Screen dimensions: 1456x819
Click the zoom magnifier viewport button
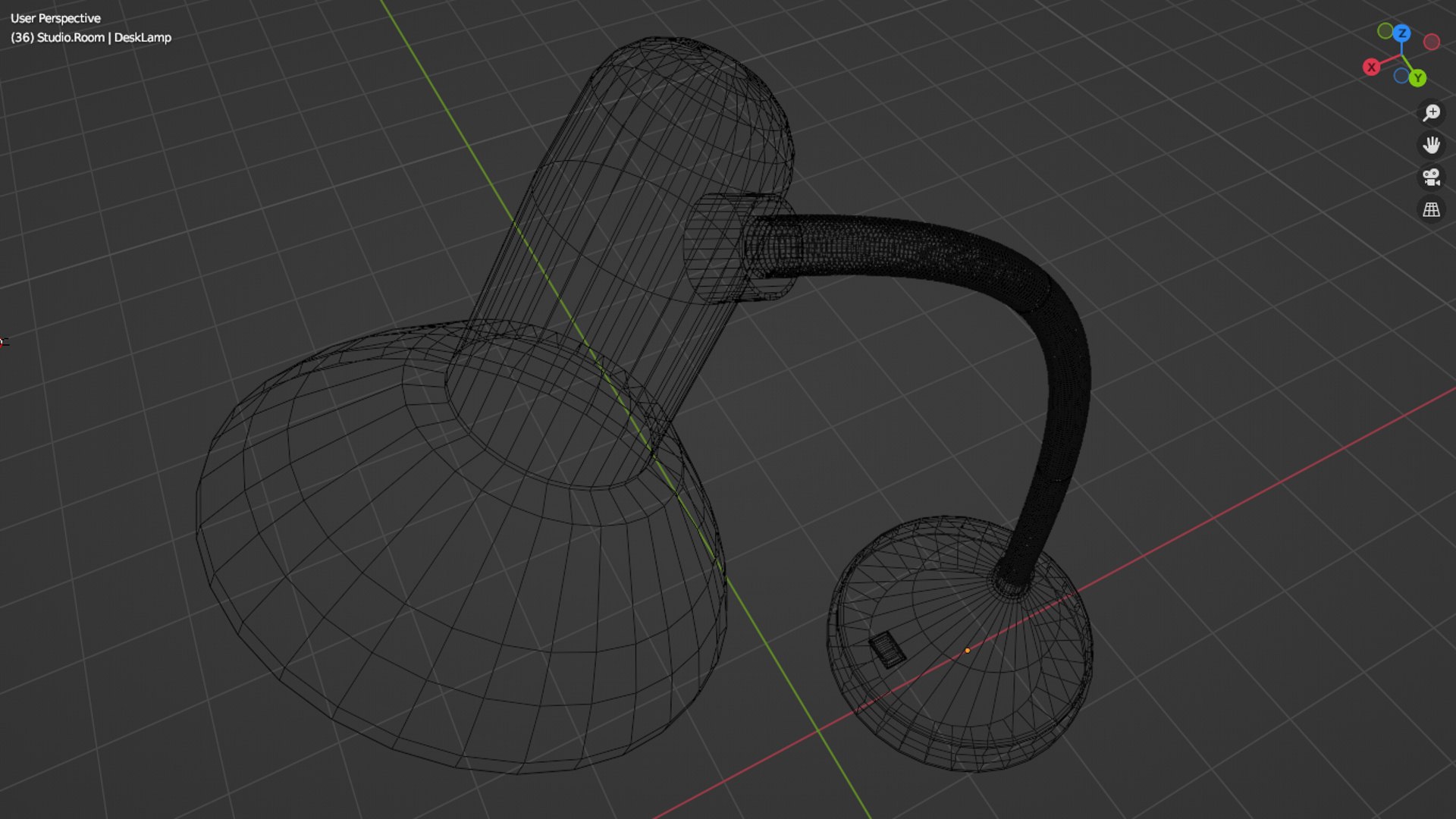coord(1431,113)
